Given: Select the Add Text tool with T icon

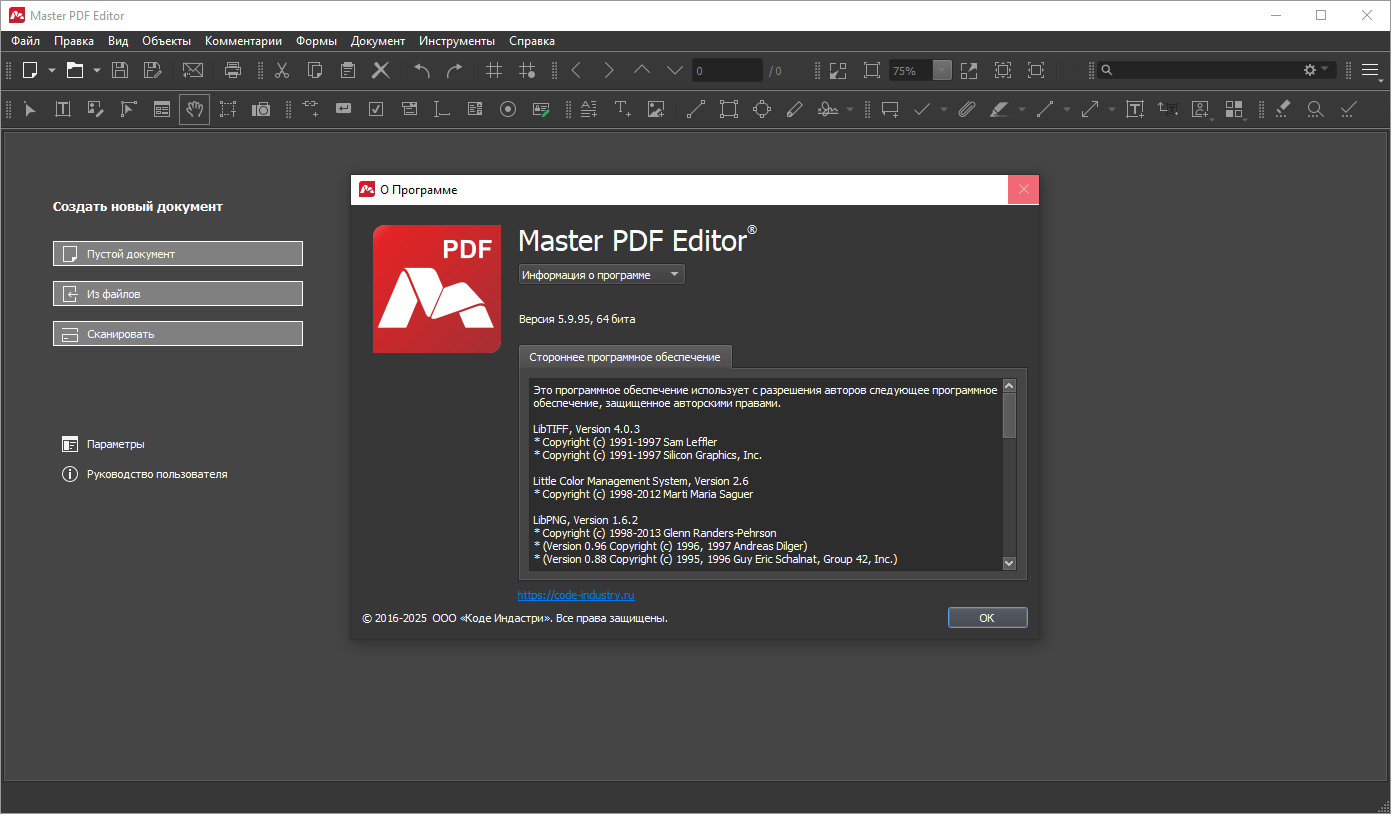Looking at the screenshot, I should 623,109.
